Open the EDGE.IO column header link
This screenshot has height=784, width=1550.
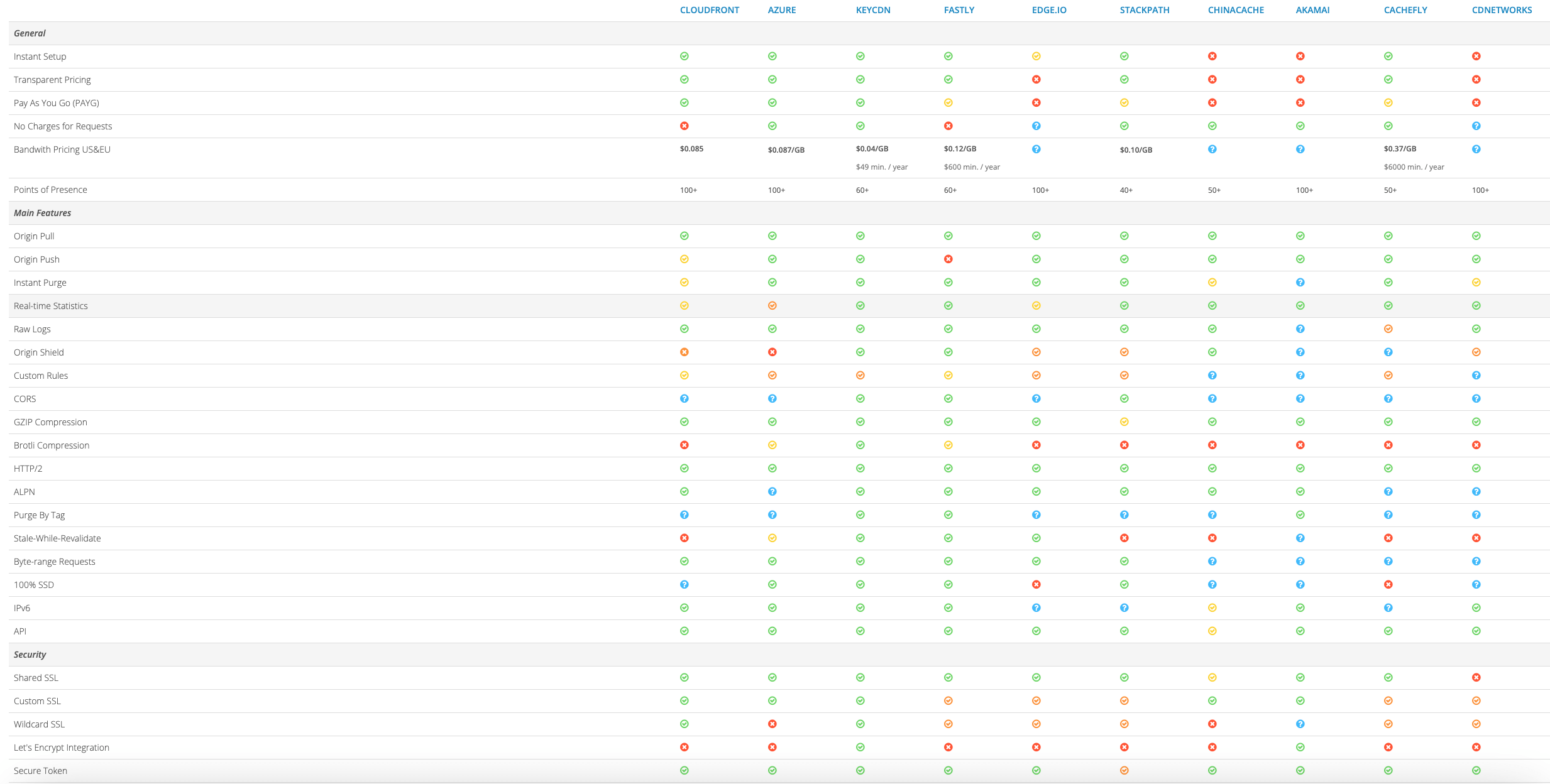point(1049,10)
